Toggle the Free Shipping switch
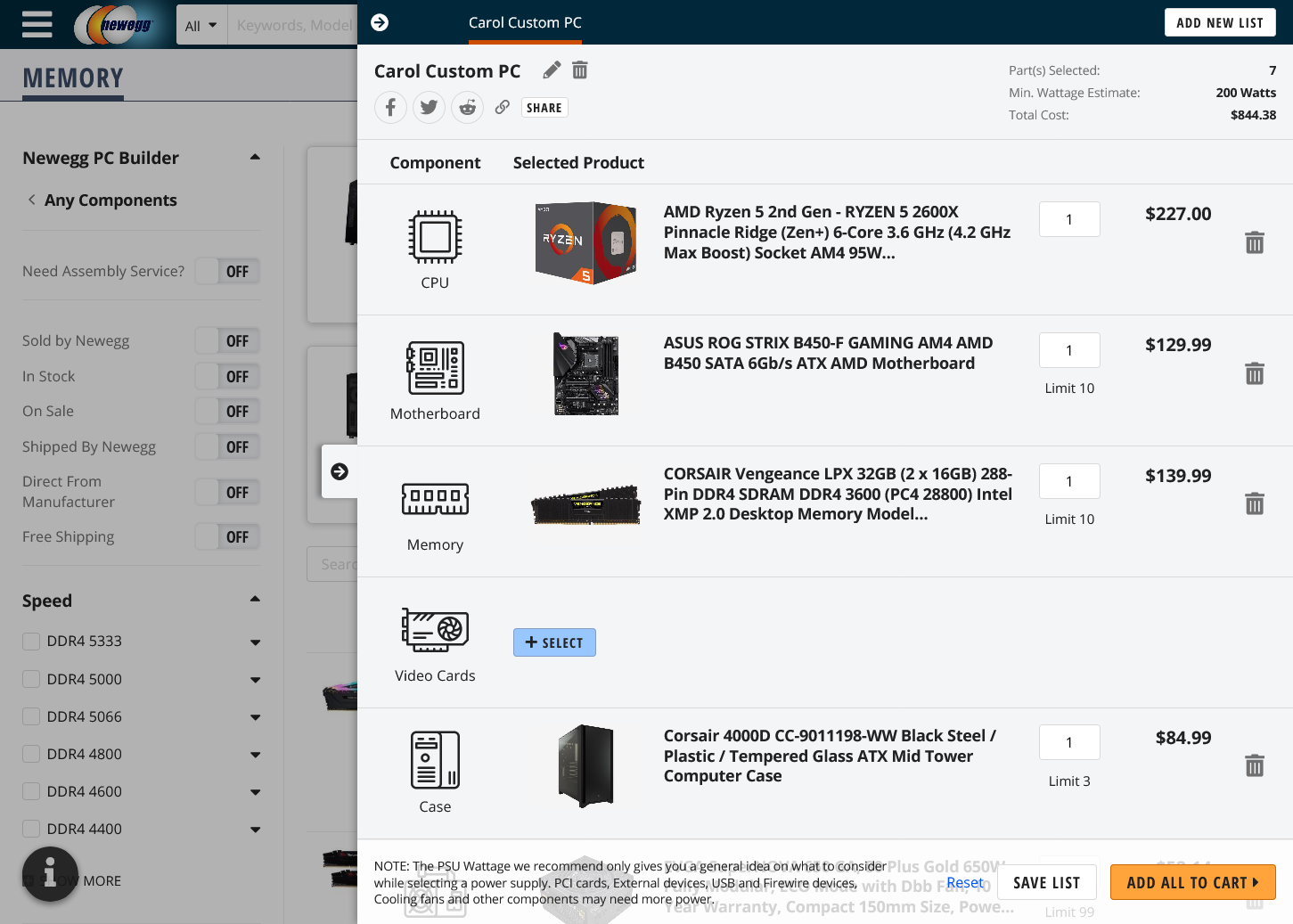This screenshot has width=1293, height=924. 227,537
